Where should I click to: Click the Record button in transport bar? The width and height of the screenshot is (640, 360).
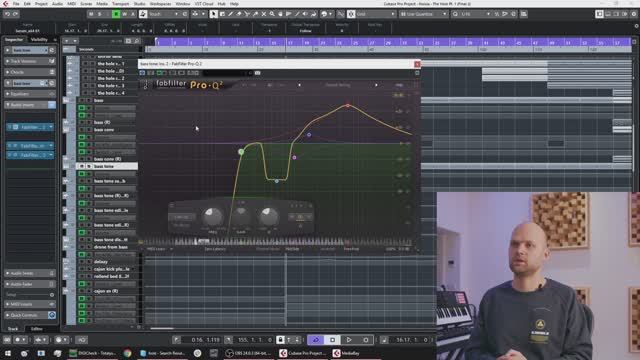(366, 340)
